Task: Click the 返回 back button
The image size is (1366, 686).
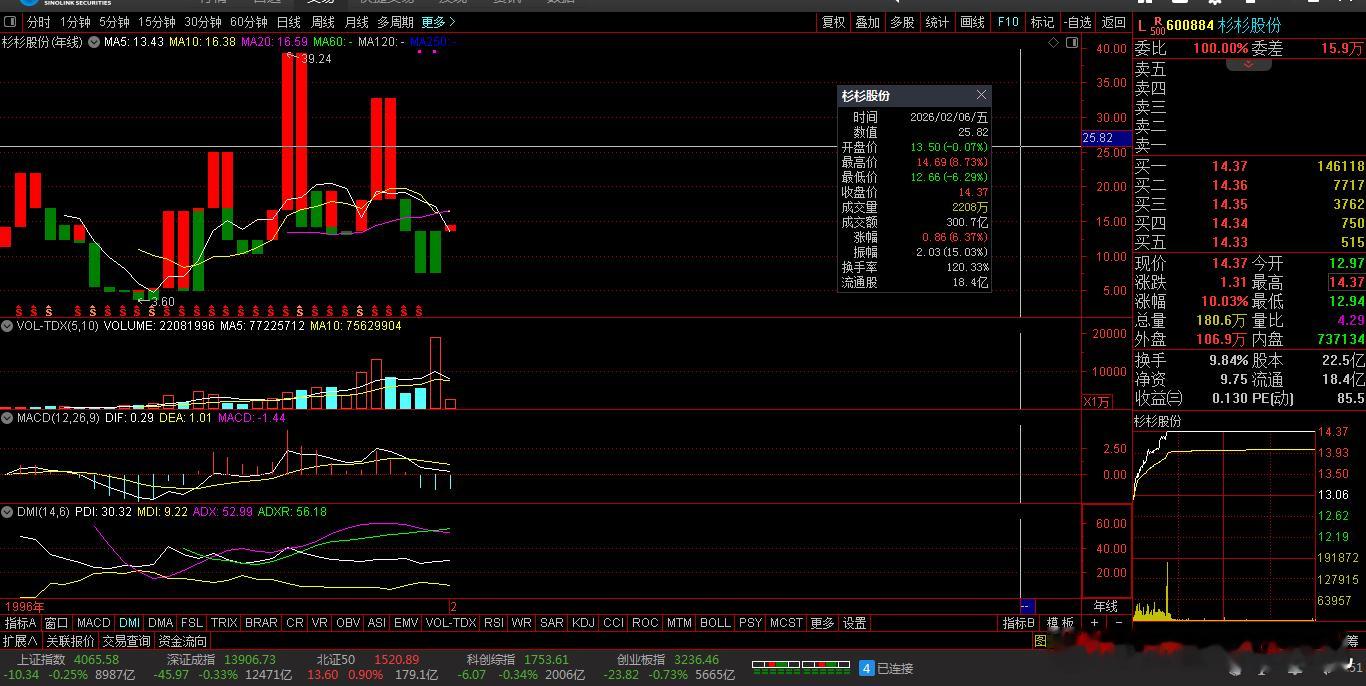Action: [x=1113, y=22]
